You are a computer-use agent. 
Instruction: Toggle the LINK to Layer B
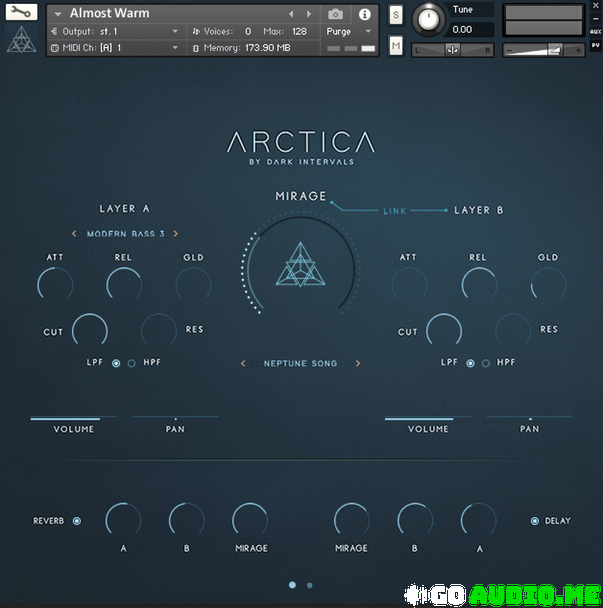[x=394, y=211]
